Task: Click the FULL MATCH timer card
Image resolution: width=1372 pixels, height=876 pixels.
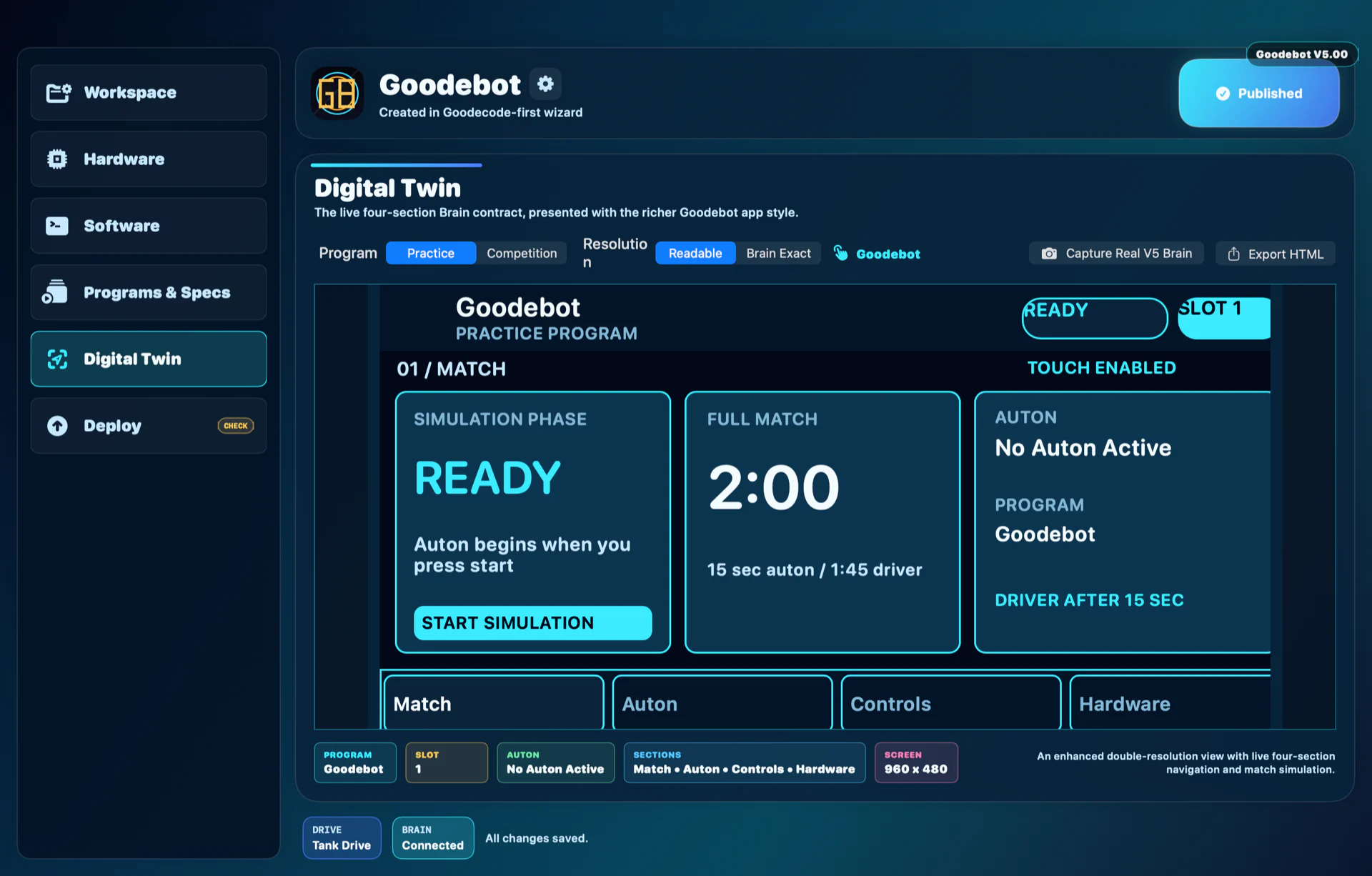Action: 822,522
